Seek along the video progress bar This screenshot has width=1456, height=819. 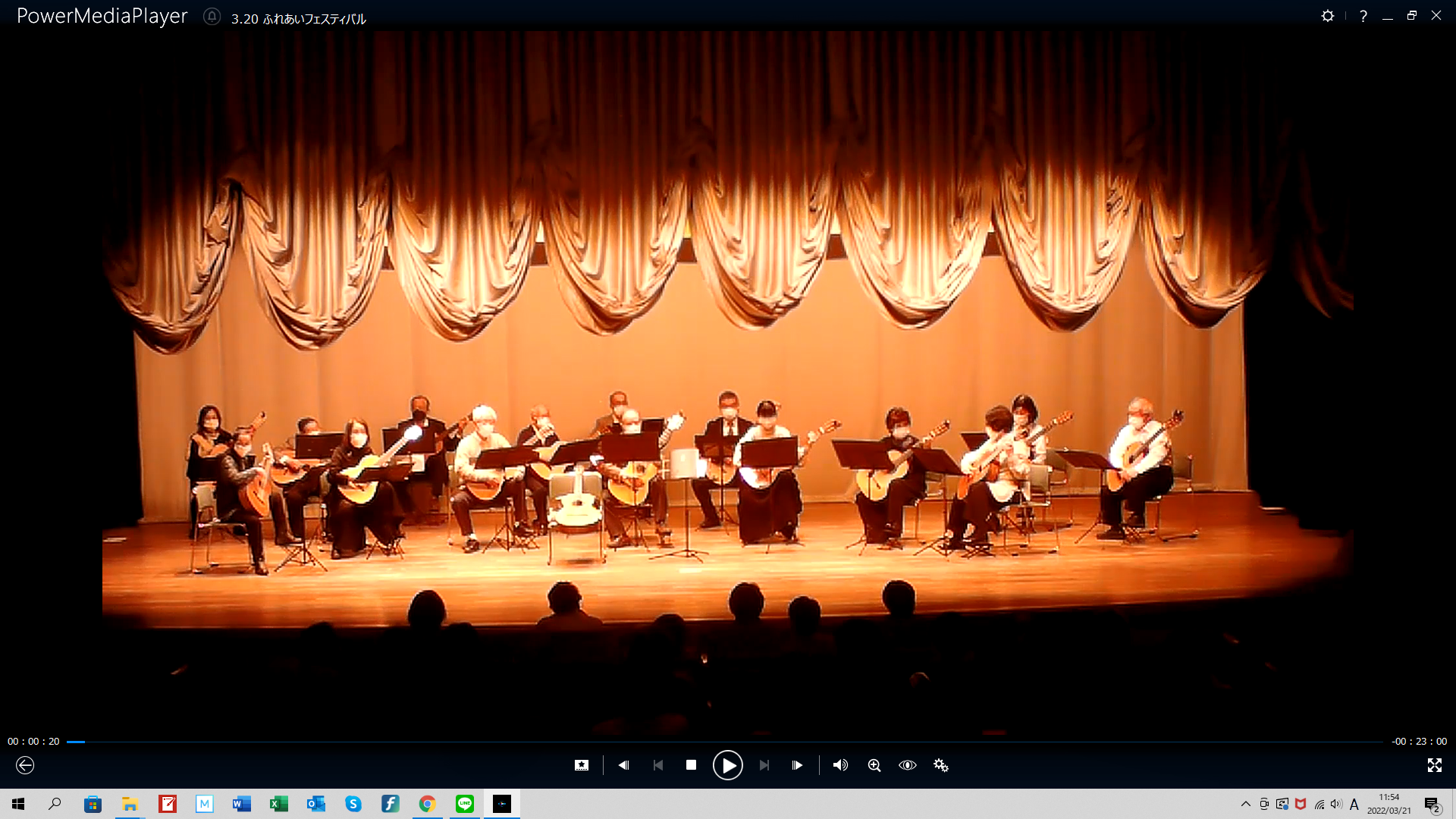pyautogui.click(x=725, y=742)
